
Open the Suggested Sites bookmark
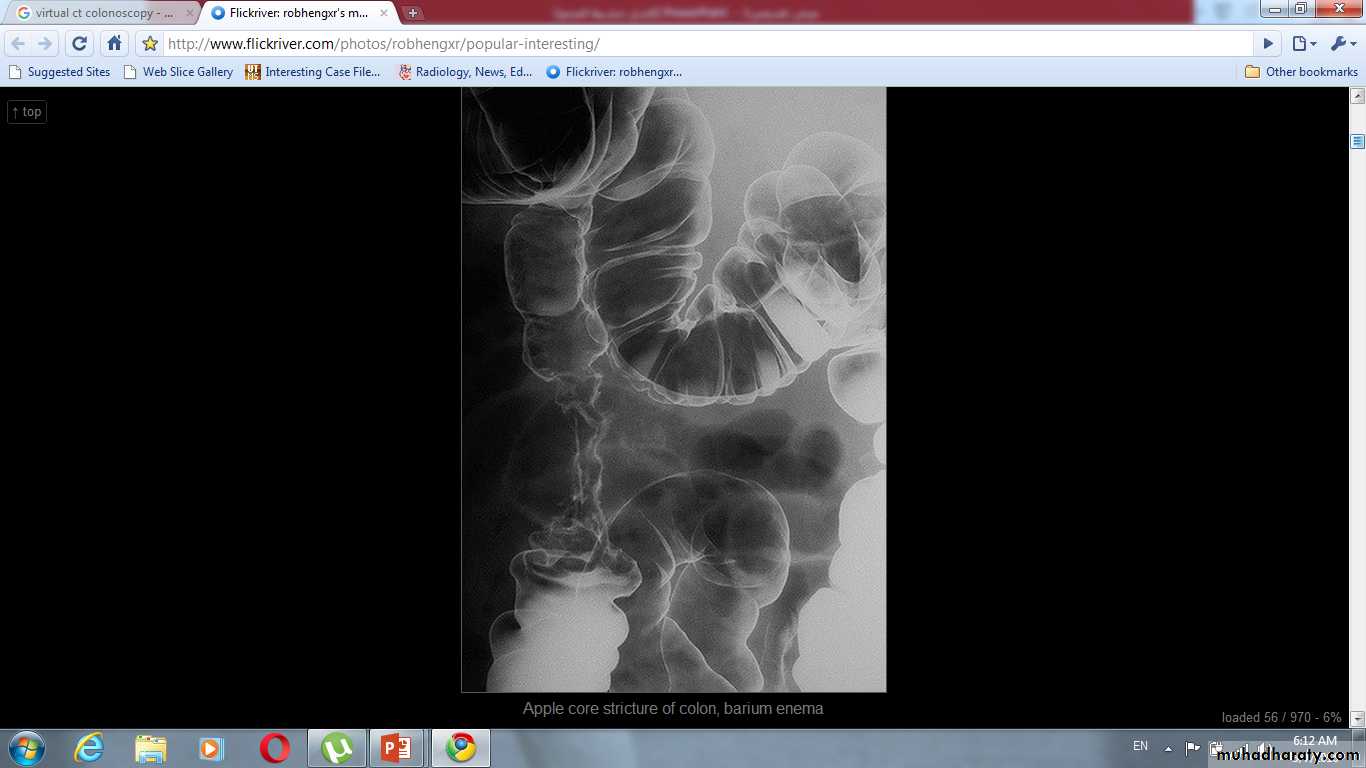[60, 72]
